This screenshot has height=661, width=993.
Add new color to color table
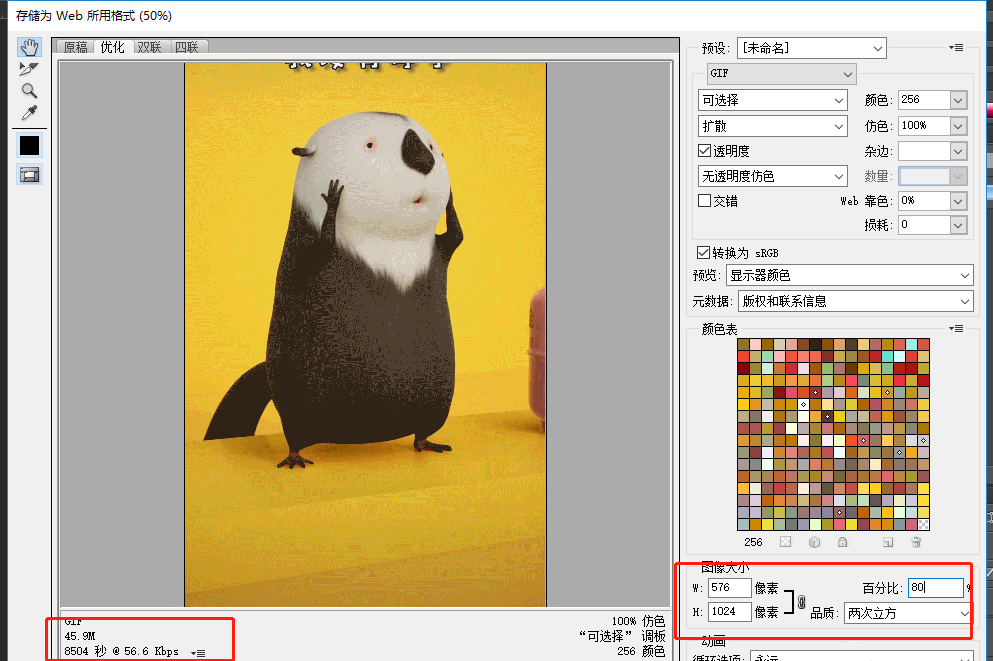pos(888,542)
